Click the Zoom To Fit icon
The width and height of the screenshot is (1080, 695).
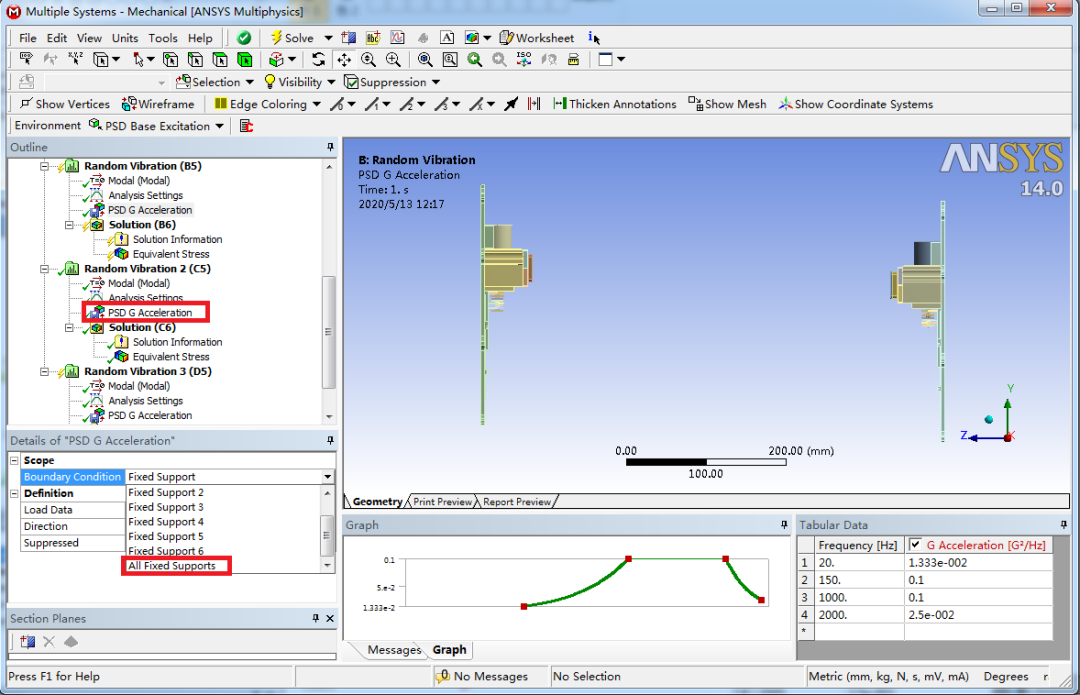tap(425, 60)
